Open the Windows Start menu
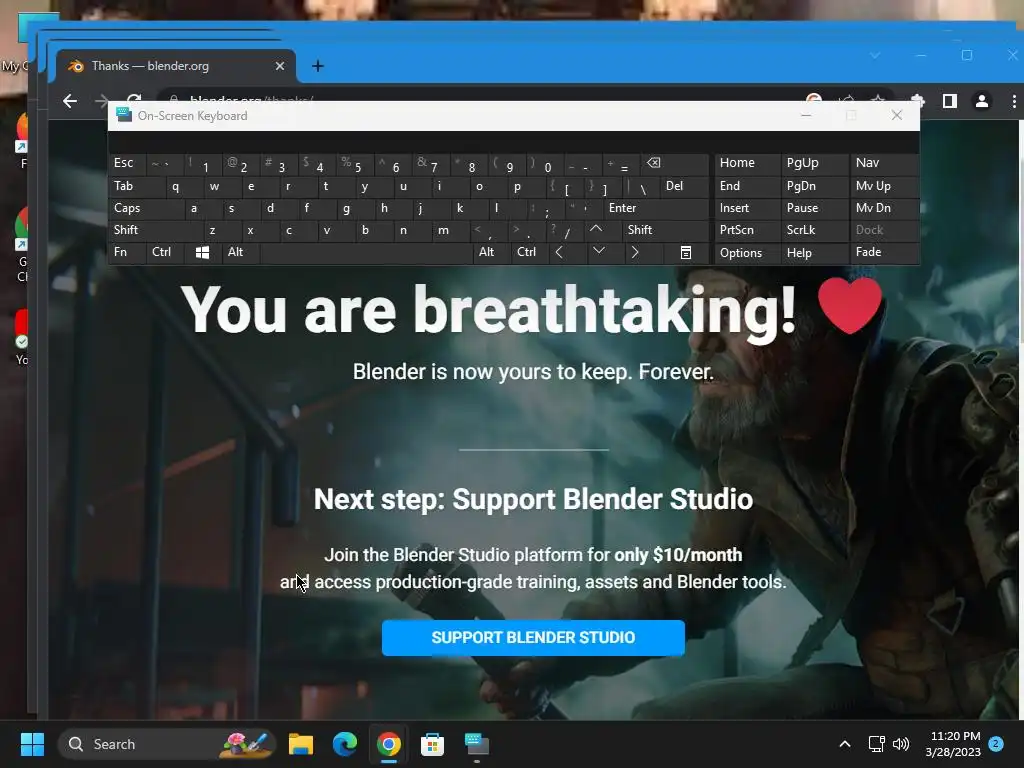This screenshot has height=768, width=1024. 32,744
